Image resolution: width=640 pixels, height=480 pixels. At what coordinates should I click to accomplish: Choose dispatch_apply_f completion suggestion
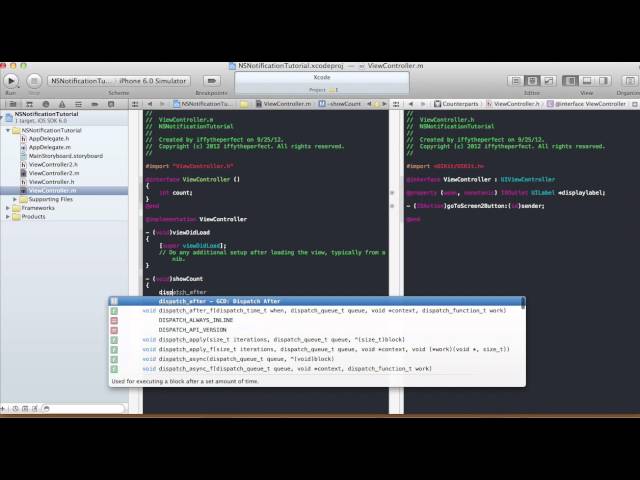tap(315, 349)
